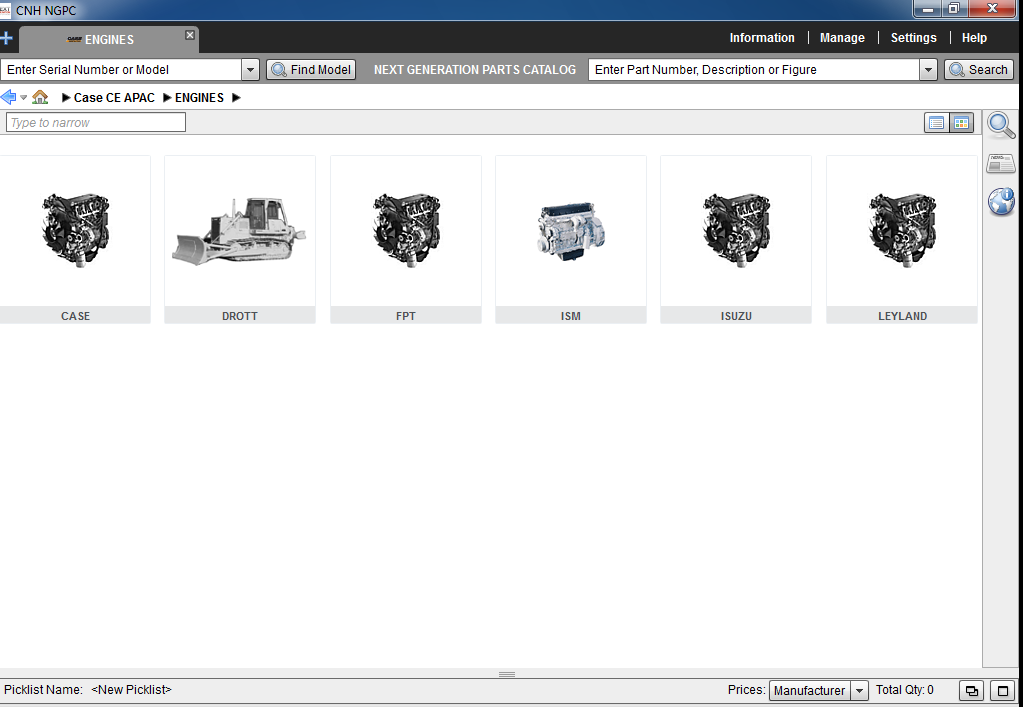Open the serial number search dropdown arrow

coord(251,69)
